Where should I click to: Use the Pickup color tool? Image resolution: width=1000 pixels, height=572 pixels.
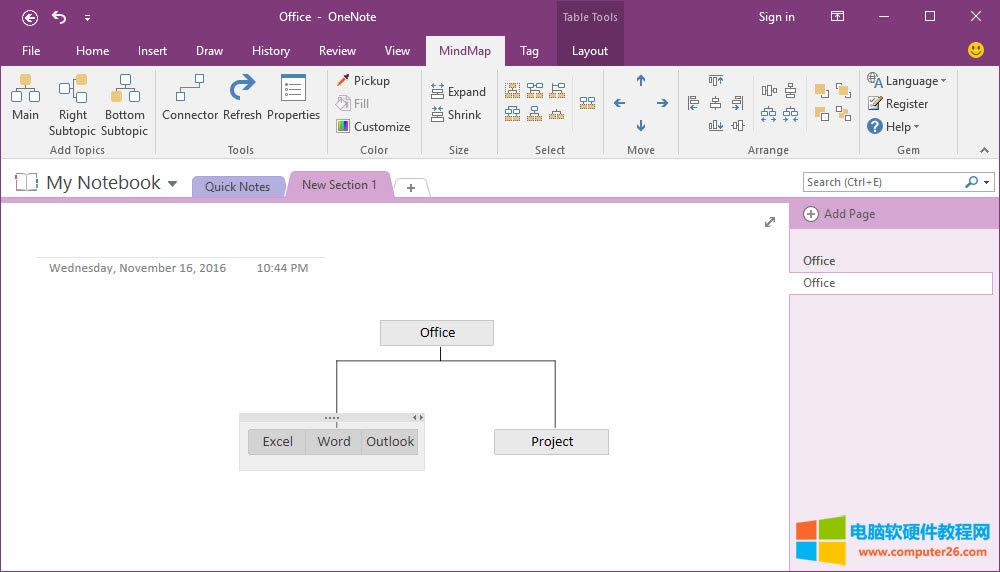(363, 81)
